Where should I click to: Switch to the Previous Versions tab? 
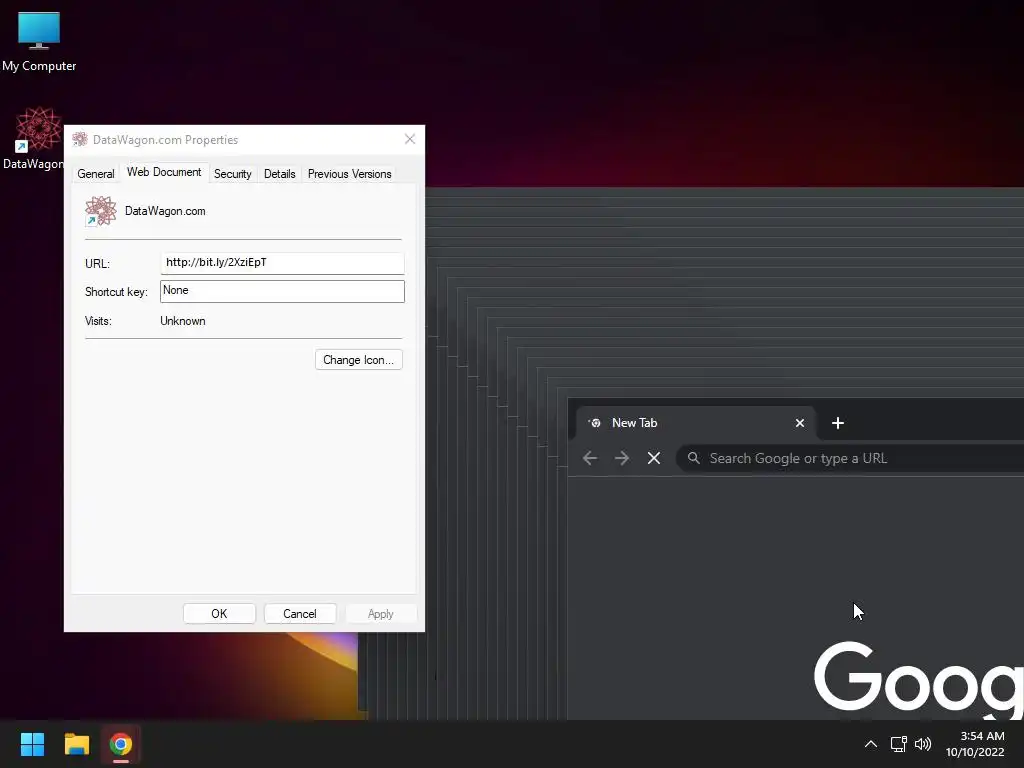pos(349,174)
